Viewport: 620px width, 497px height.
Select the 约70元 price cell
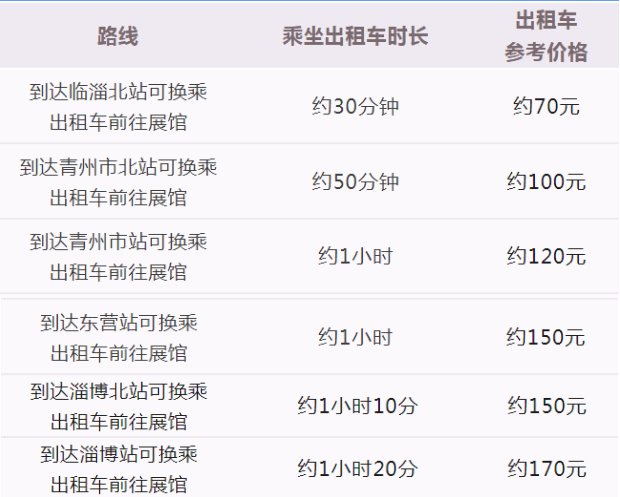pyautogui.click(x=546, y=107)
